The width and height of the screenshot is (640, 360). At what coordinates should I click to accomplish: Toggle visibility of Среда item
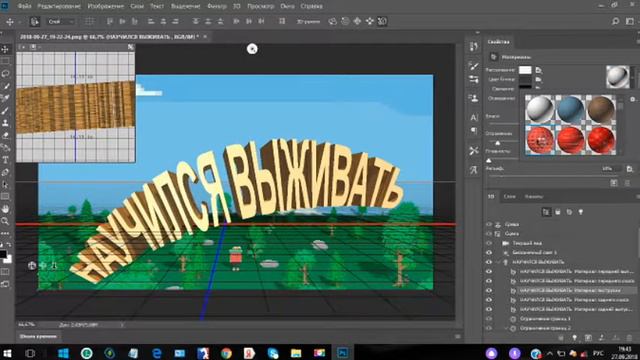coord(489,224)
